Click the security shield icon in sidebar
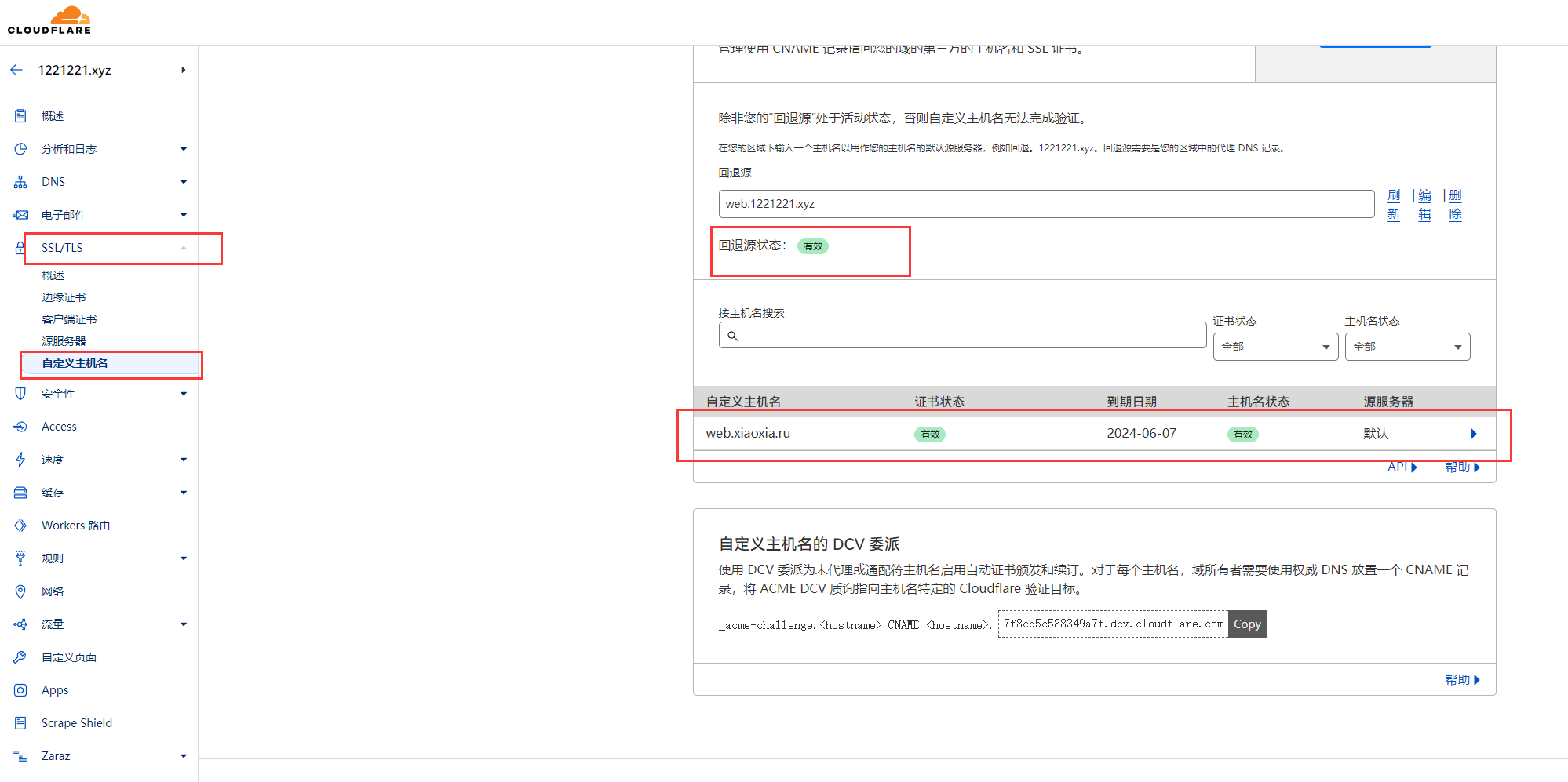Image resolution: width=1568 pixels, height=782 pixels. pos(20,394)
